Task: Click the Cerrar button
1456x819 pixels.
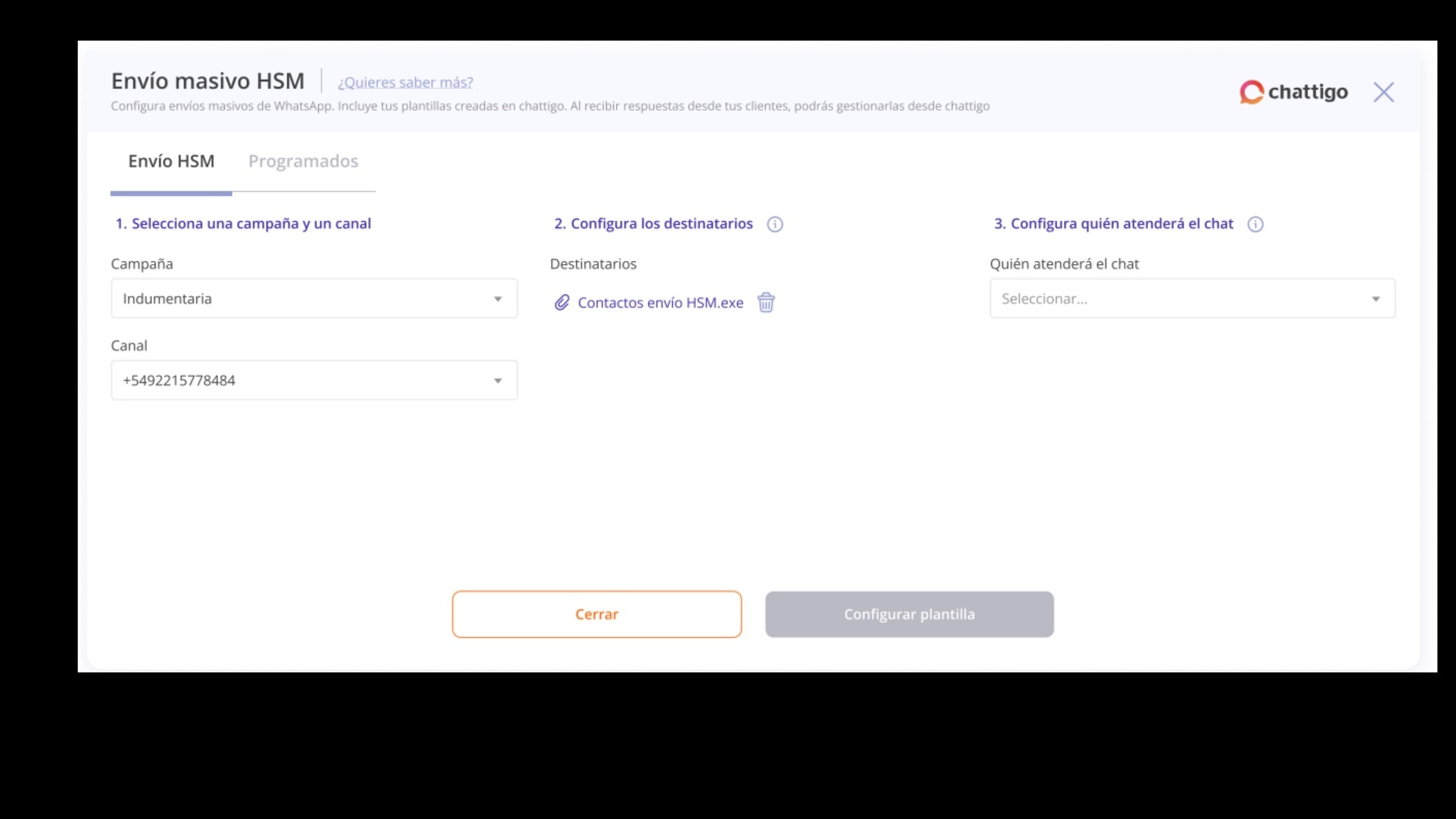Action: [597, 614]
